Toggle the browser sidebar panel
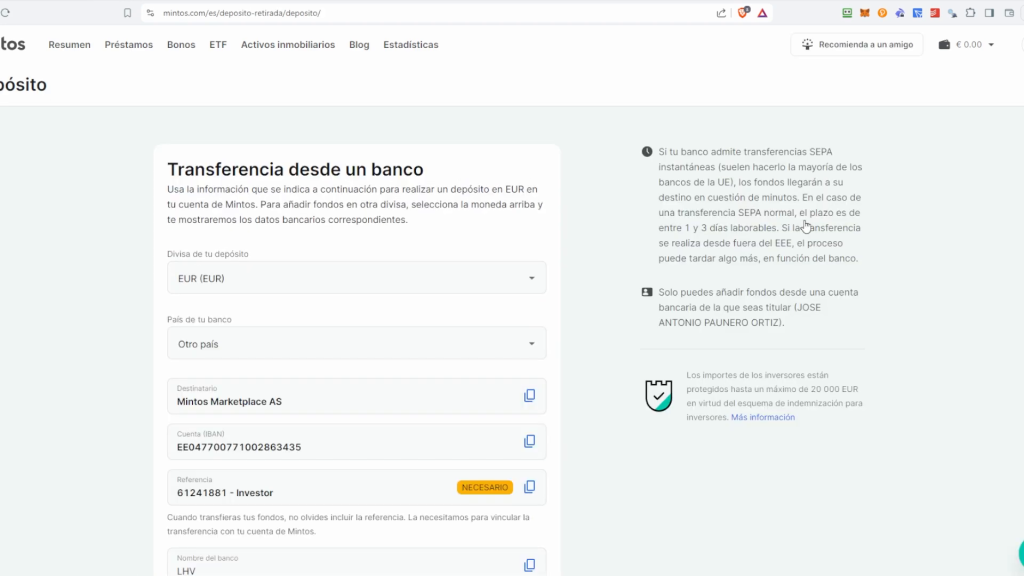 tap(989, 13)
